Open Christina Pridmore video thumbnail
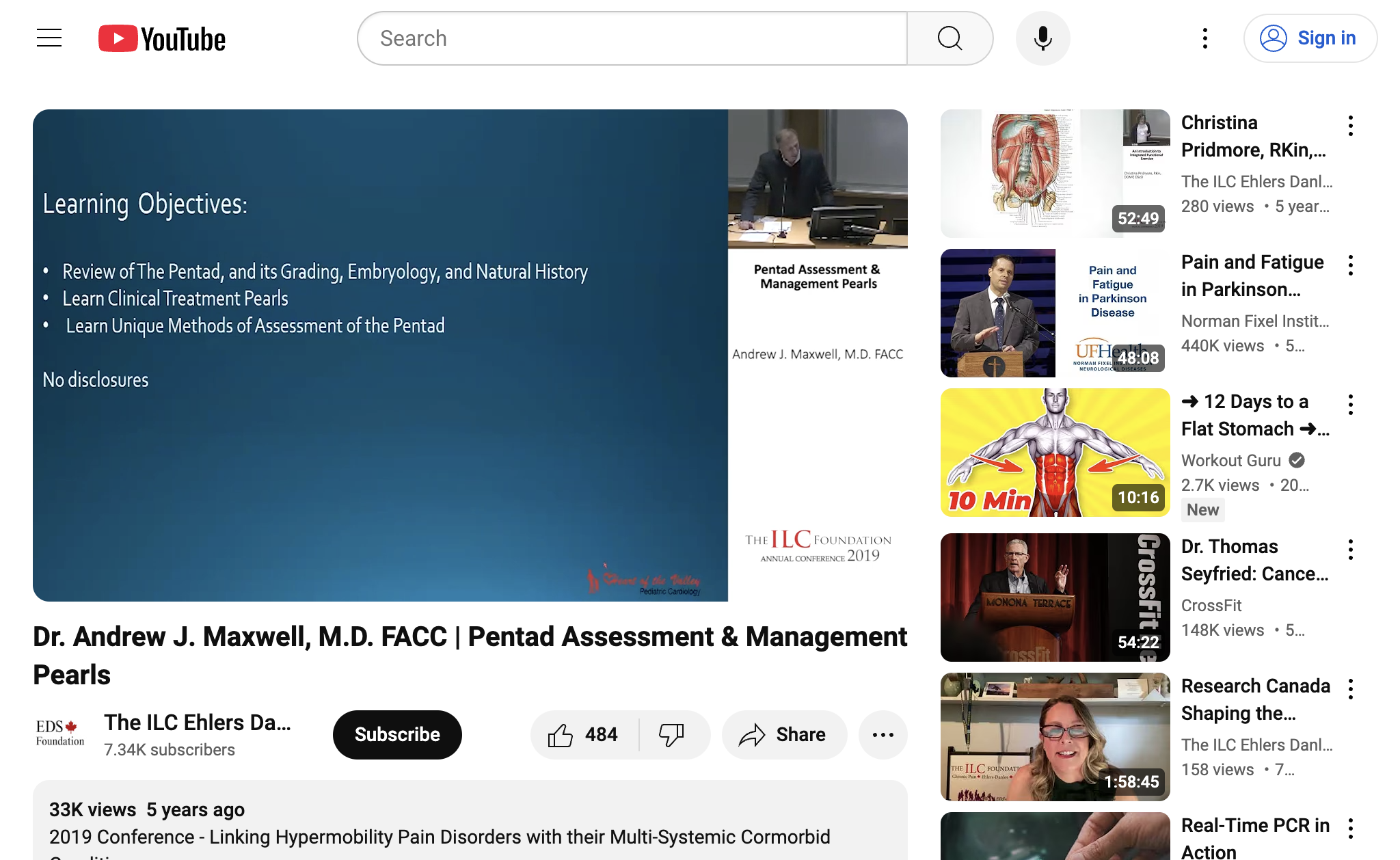1400x860 pixels. [1055, 174]
